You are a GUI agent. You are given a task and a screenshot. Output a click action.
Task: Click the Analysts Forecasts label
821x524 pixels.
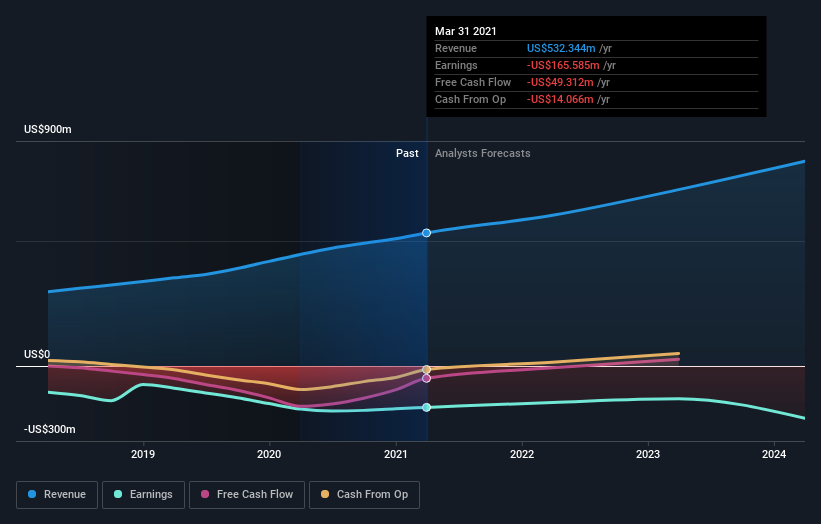483,153
